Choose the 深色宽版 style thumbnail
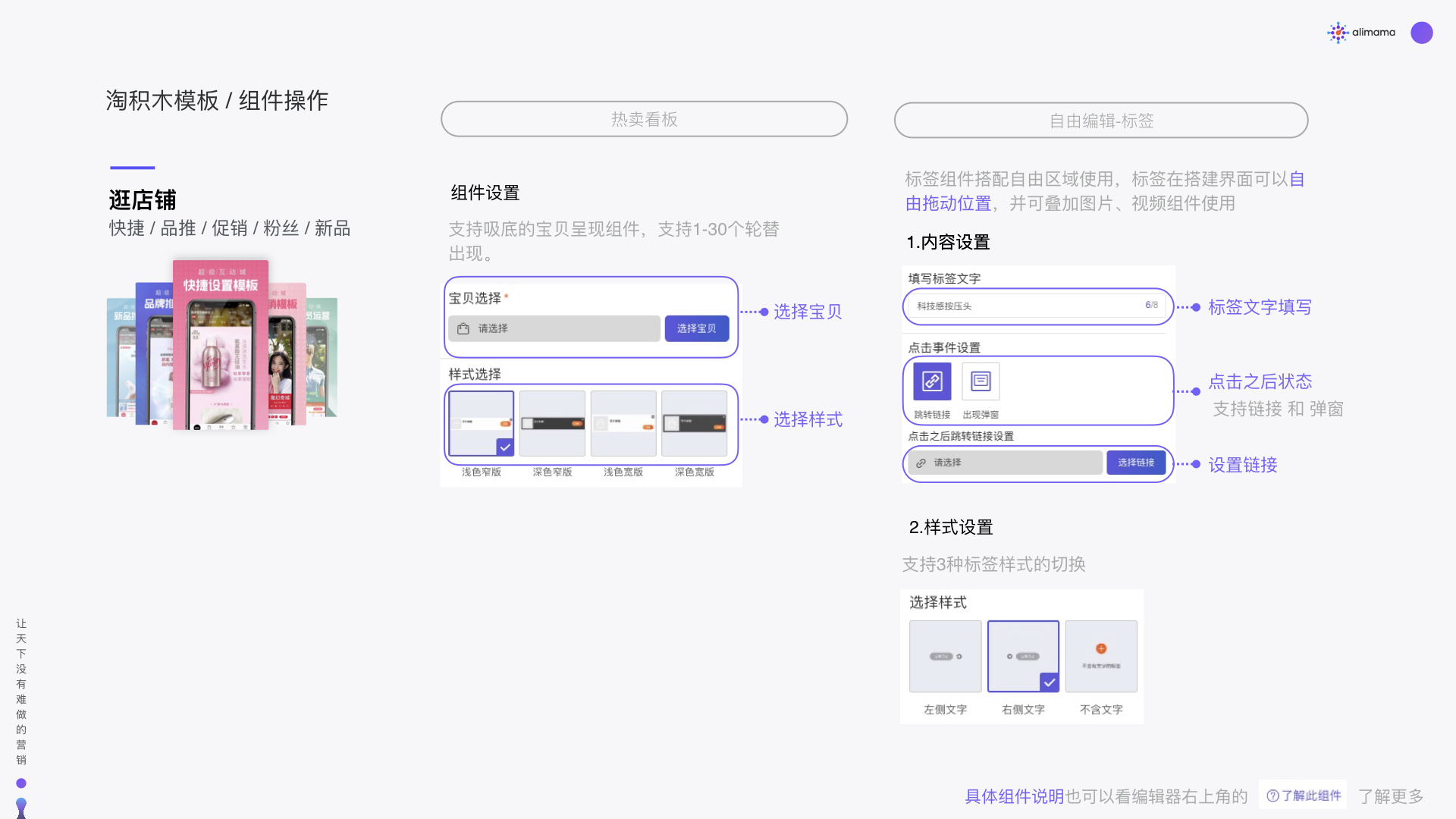The height and width of the screenshot is (819, 1456). click(695, 423)
